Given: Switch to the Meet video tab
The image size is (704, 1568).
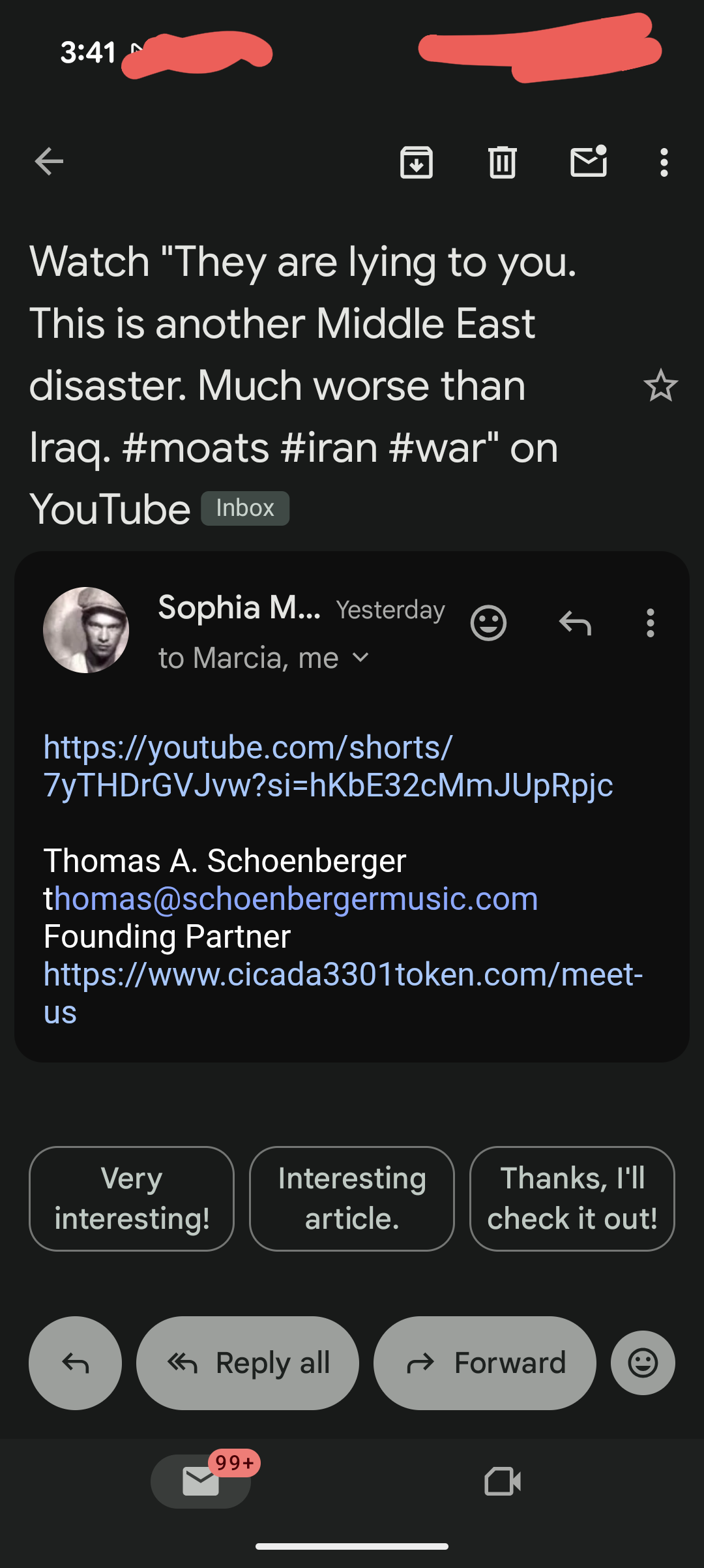Looking at the screenshot, I should 503,1481.
